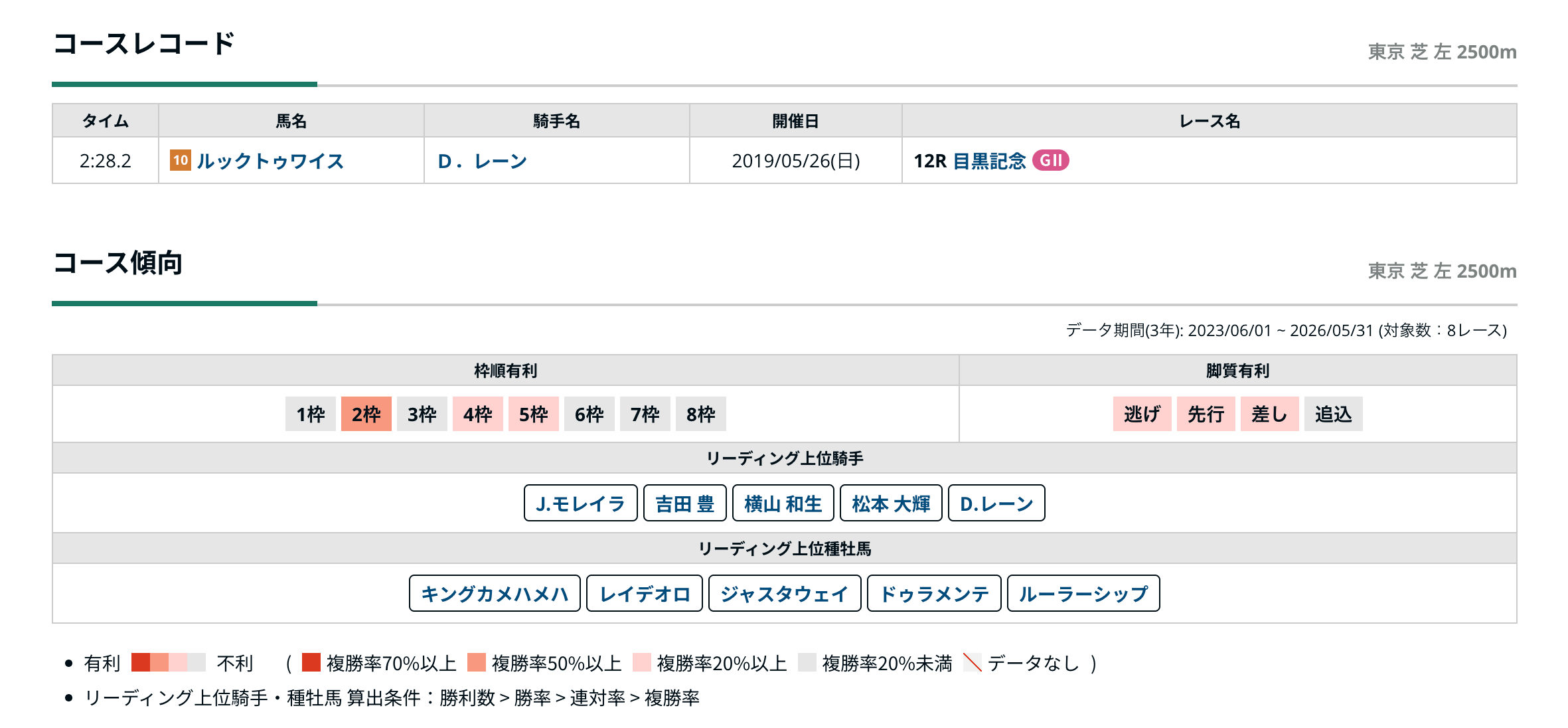
Task: Open leading jockey D.レーン button
Action: (x=996, y=503)
